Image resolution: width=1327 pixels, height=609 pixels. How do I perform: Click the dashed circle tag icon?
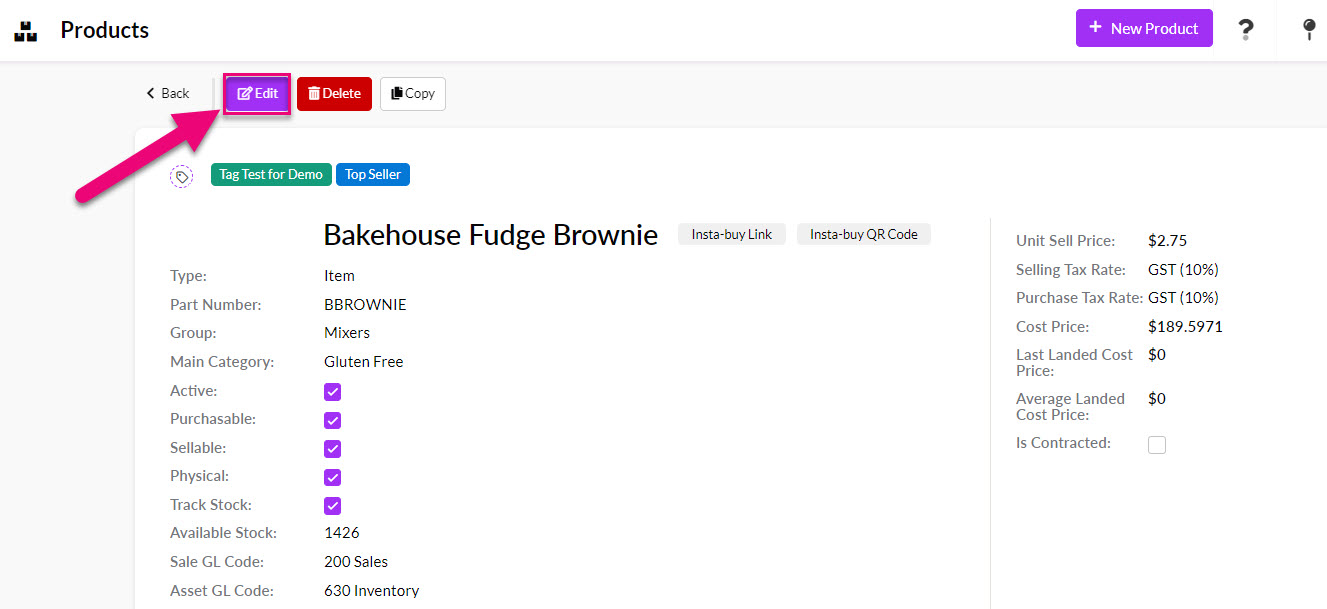pos(181,177)
